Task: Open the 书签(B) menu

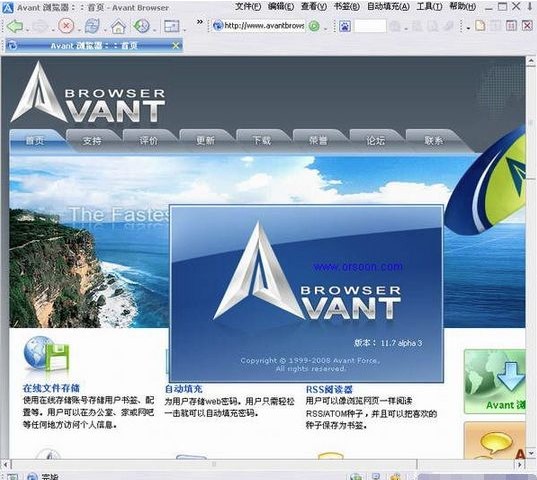Action: [347, 7]
